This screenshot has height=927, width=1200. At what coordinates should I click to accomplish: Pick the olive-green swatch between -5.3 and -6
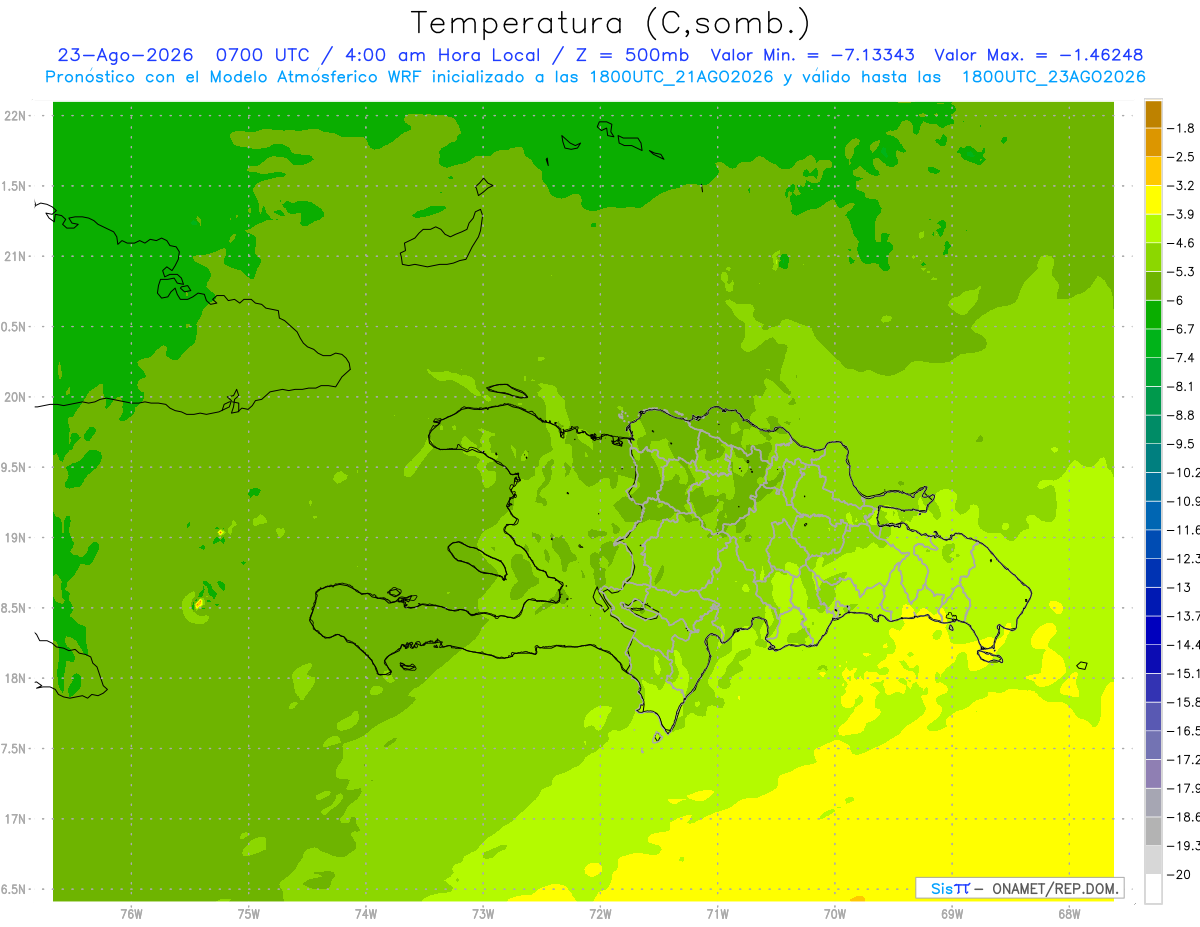(1153, 286)
